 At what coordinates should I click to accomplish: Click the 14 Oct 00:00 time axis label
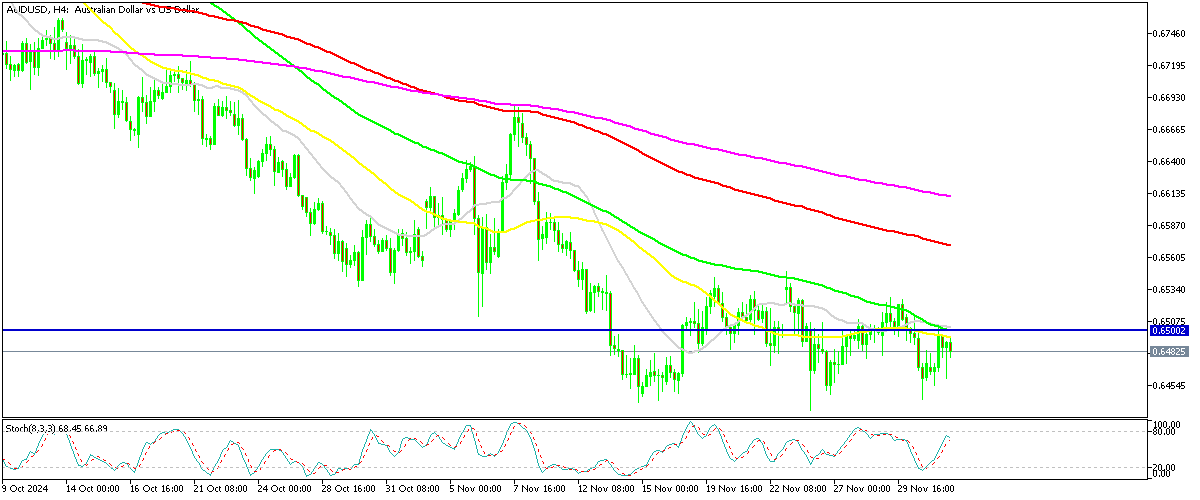(x=92, y=489)
